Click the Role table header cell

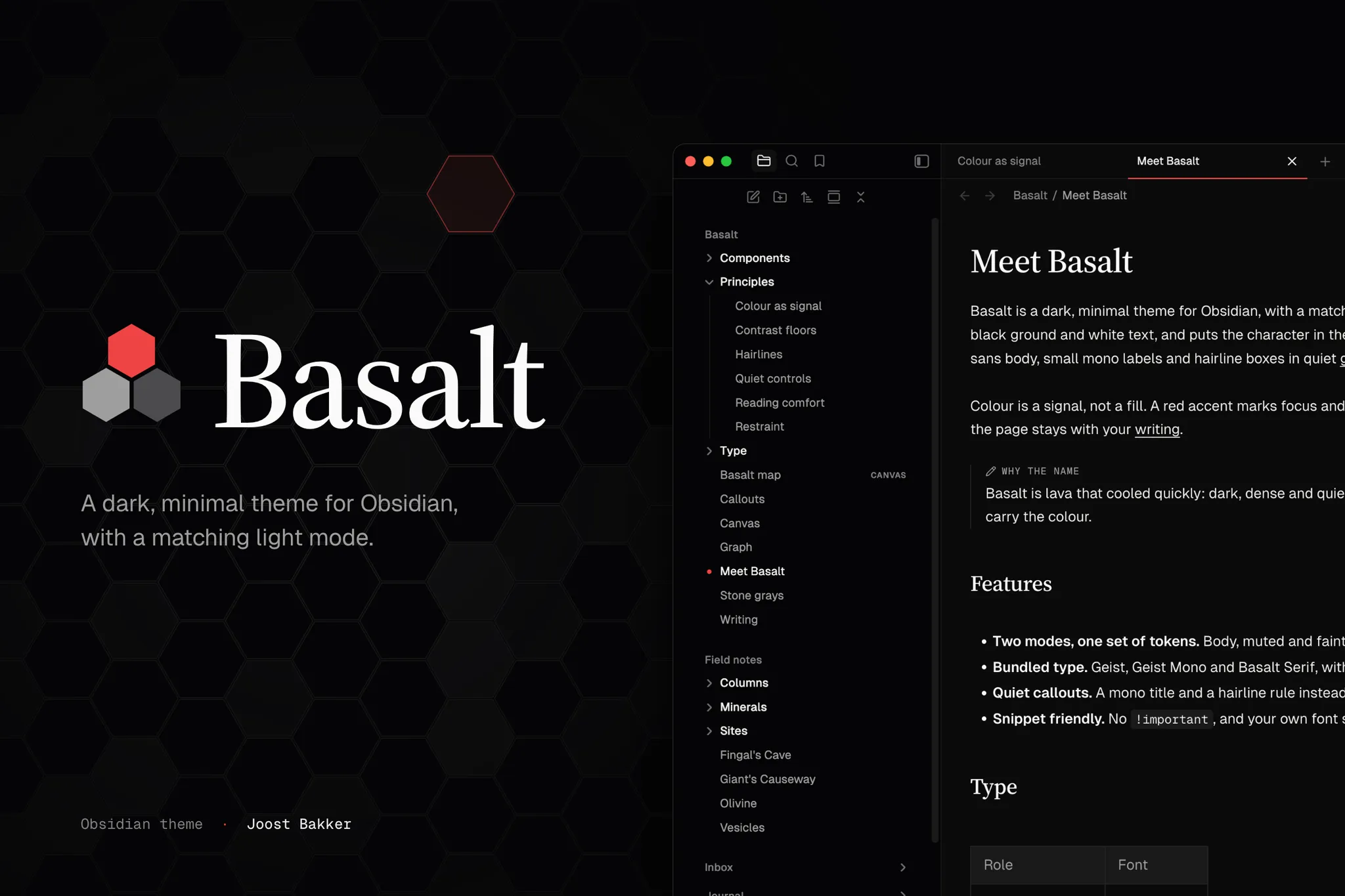[1038, 865]
